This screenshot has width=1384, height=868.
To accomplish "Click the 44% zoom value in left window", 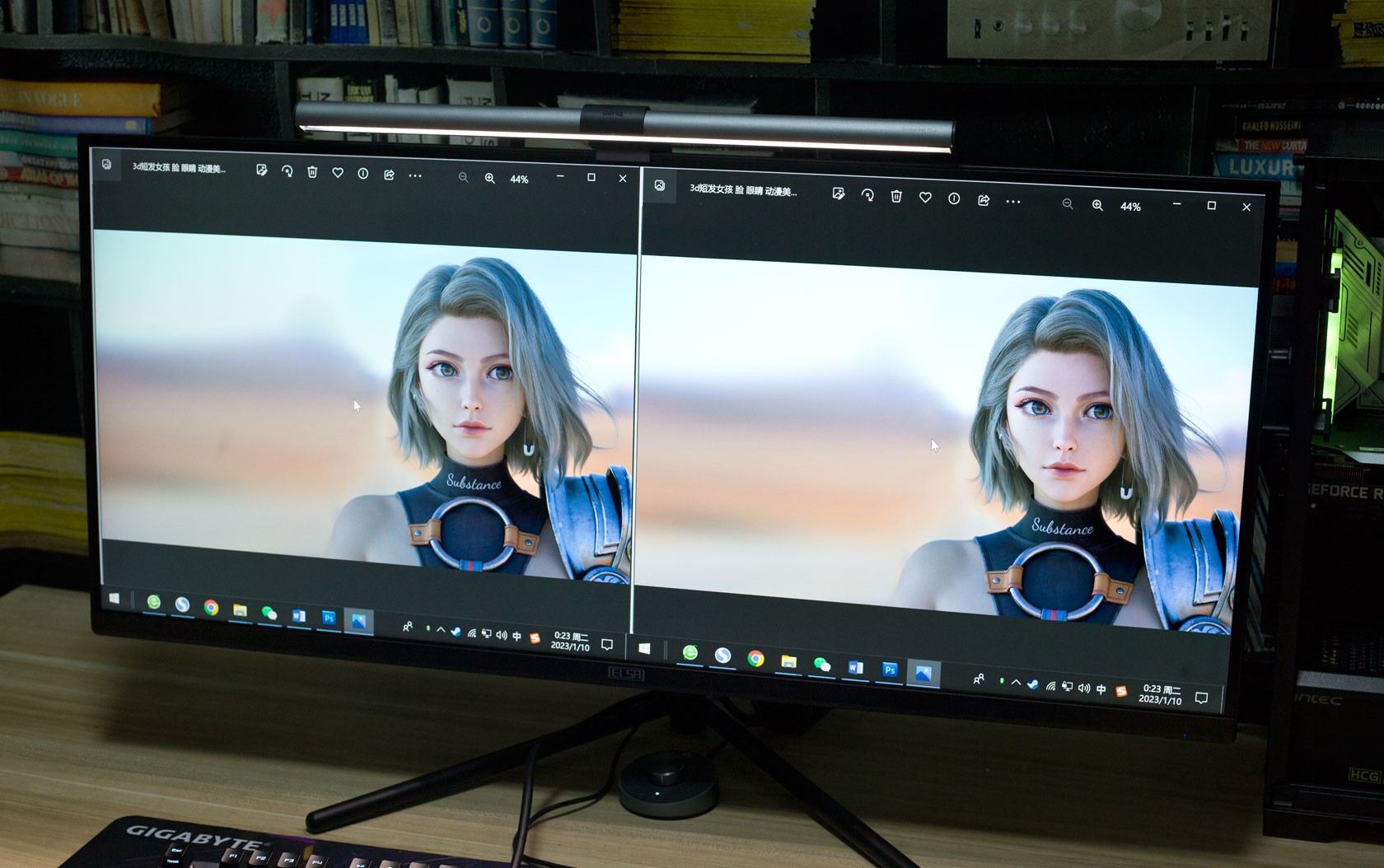I will 519,179.
